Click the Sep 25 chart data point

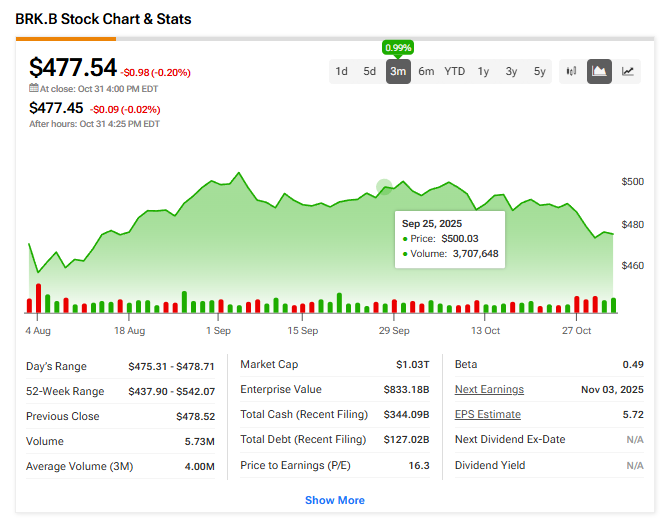point(385,186)
